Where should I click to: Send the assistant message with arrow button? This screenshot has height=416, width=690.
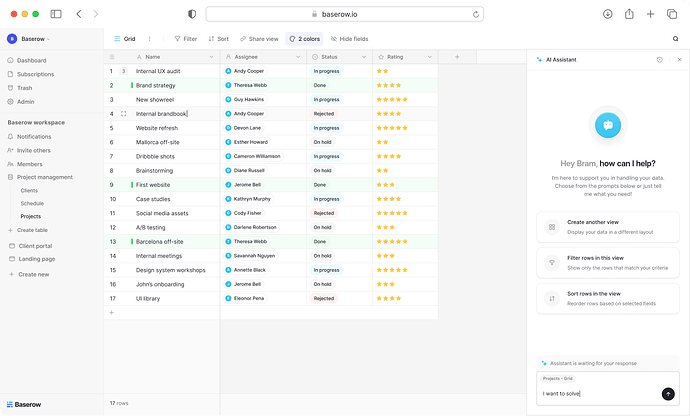668,394
